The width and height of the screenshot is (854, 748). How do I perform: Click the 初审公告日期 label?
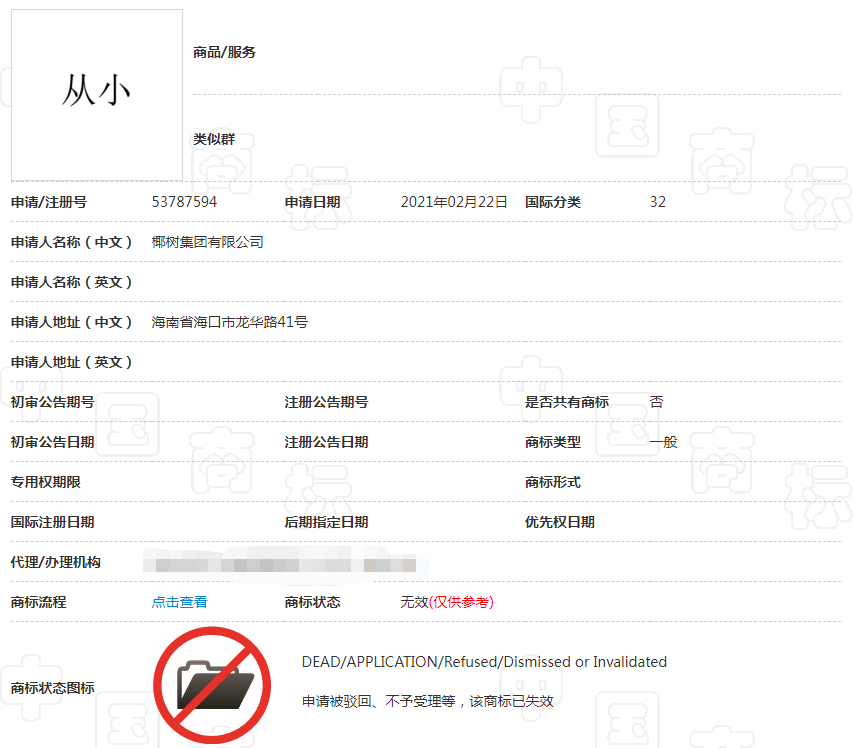(x=53, y=442)
